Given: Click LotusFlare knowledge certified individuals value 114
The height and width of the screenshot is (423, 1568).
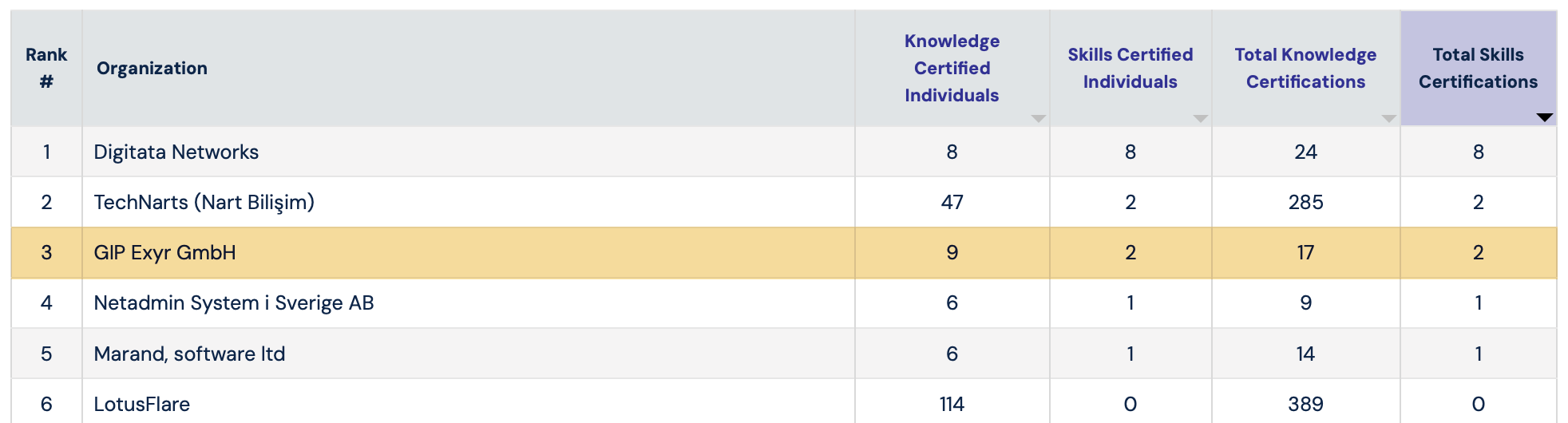Looking at the screenshot, I should pos(952,404).
